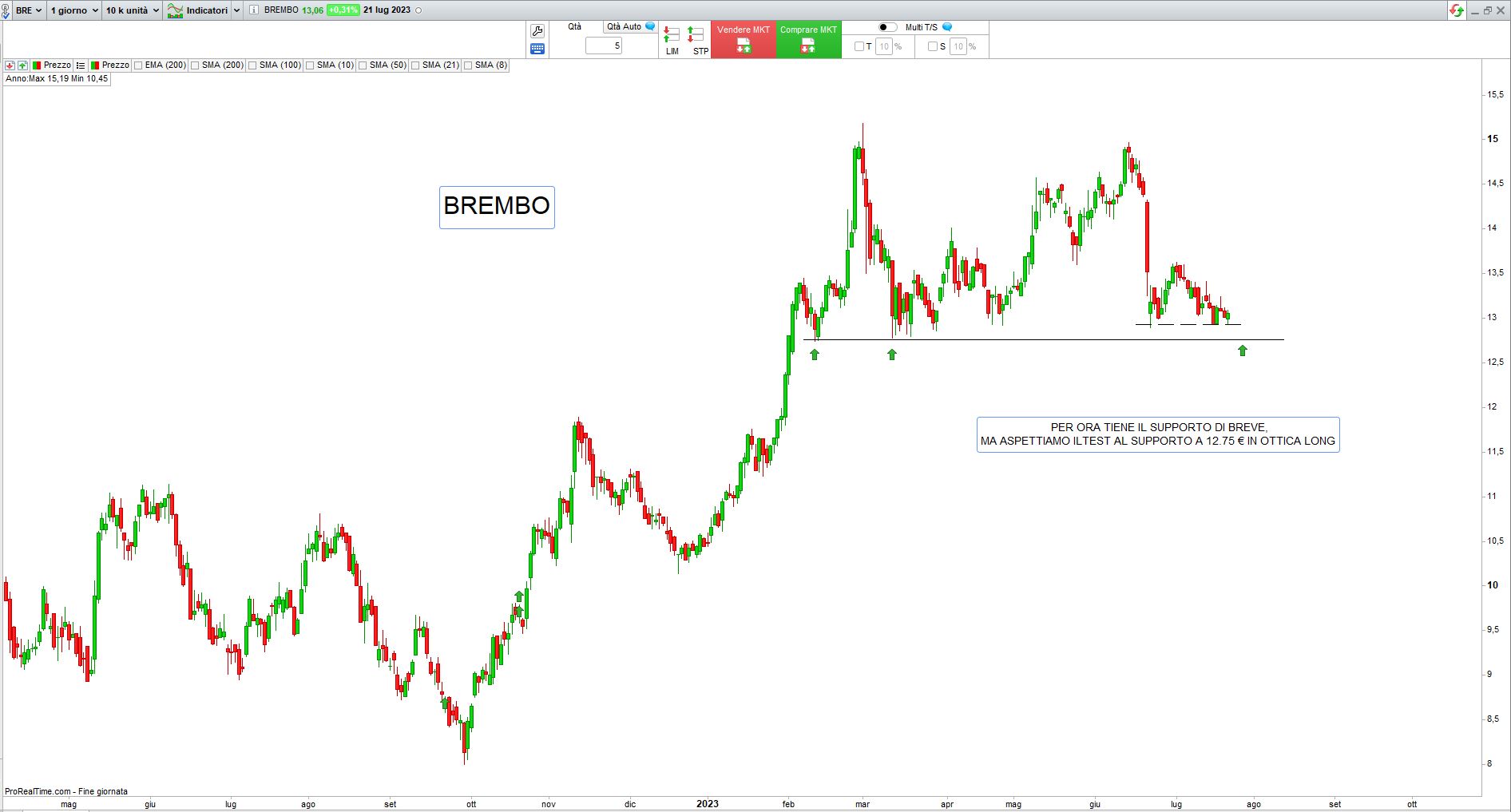Click the Qtà Auto help bubble

pyautogui.click(x=651, y=26)
